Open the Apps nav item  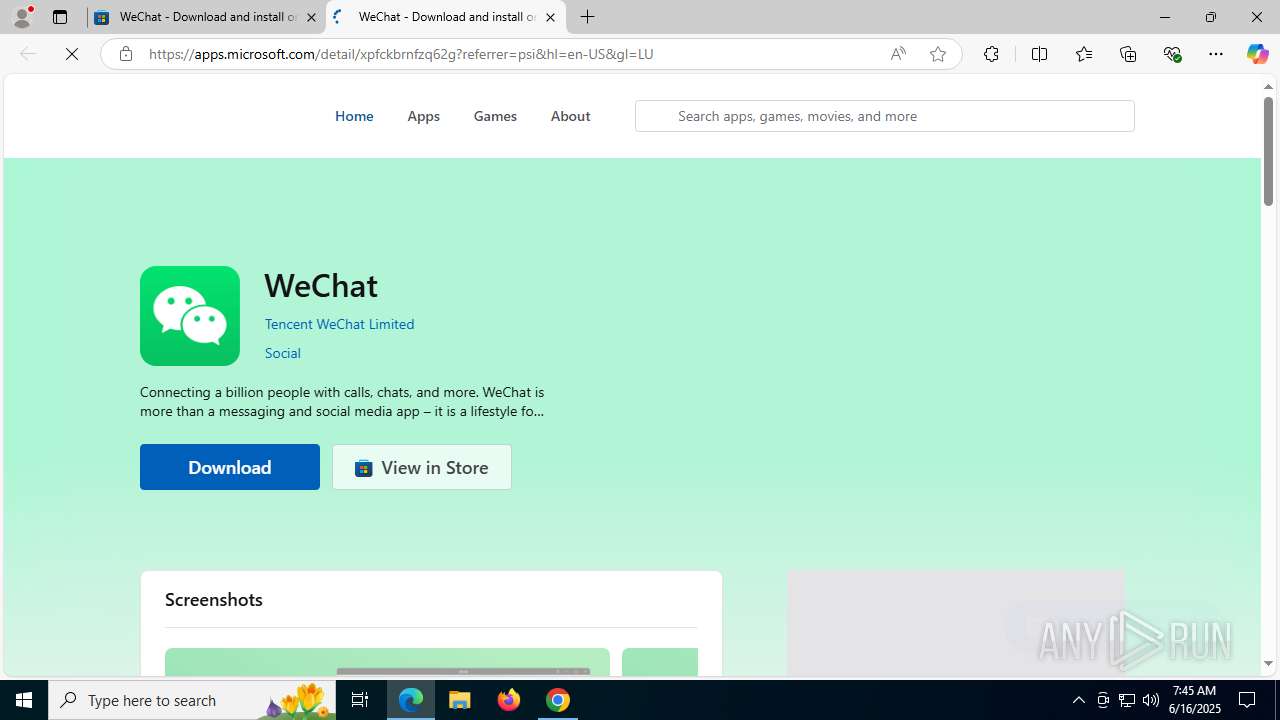click(x=423, y=116)
